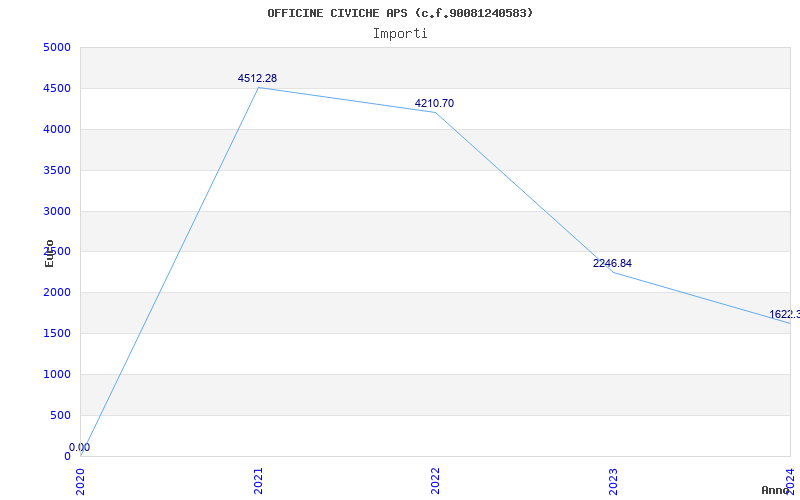The image size is (800, 500).
Task: Click the 2021 x-axis label
Action: point(259,481)
